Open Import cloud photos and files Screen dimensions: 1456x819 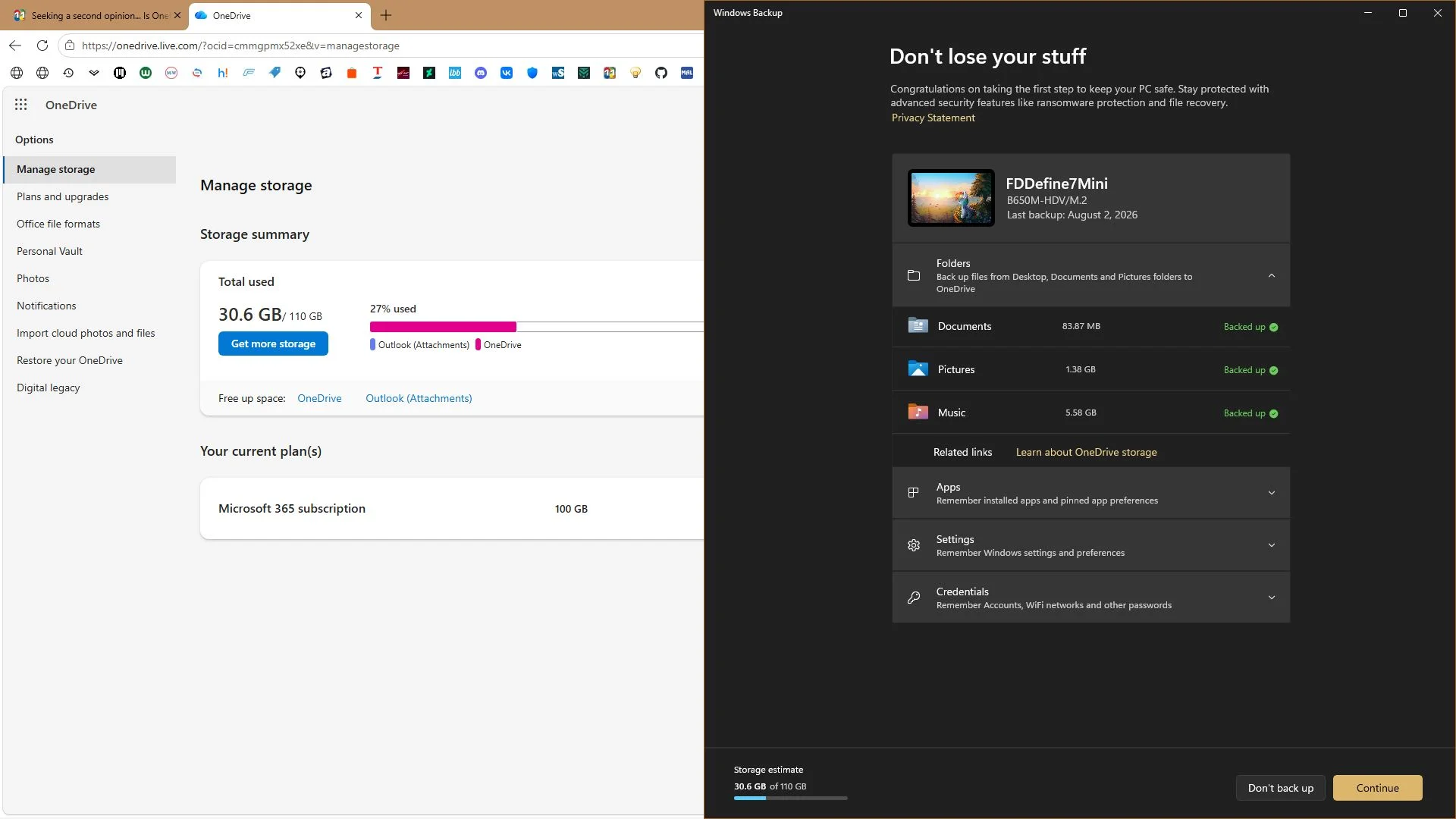click(x=89, y=333)
